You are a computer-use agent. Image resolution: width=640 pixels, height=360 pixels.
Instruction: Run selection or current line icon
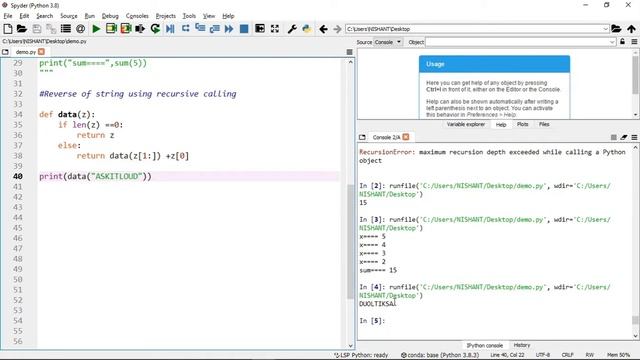[140, 29]
